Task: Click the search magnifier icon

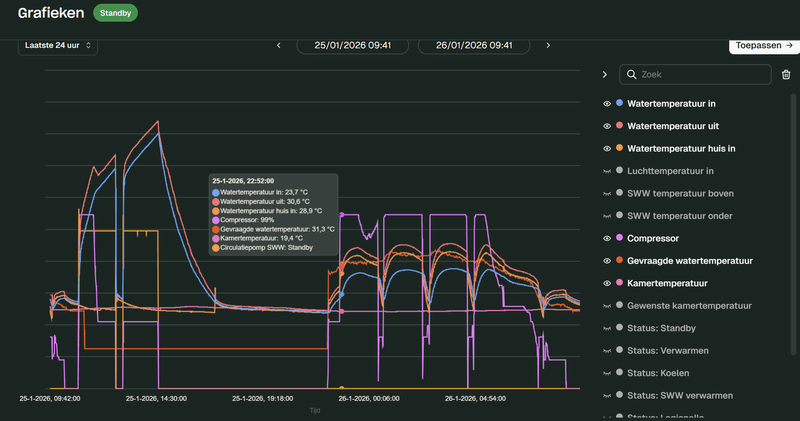Action: pyautogui.click(x=632, y=75)
